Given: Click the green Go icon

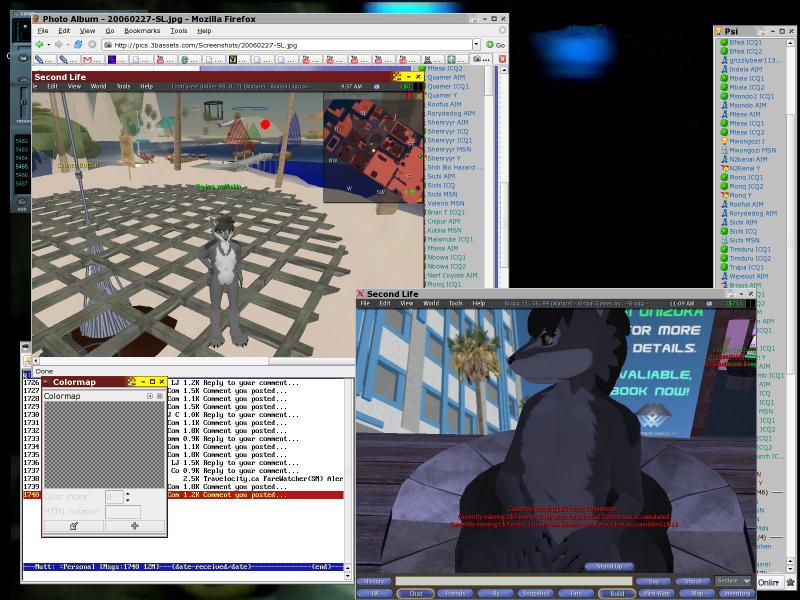Looking at the screenshot, I should (x=492, y=44).
